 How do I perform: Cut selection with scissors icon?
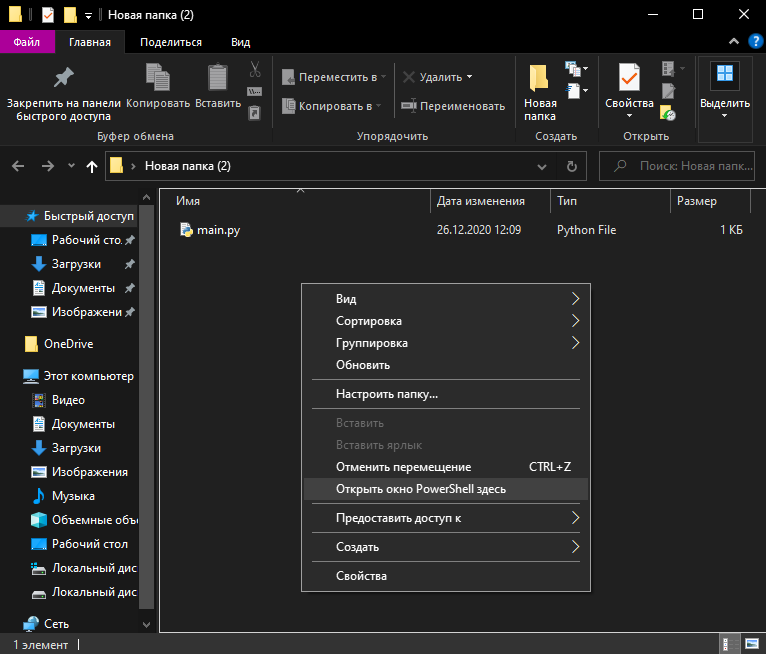click(255, 69)
